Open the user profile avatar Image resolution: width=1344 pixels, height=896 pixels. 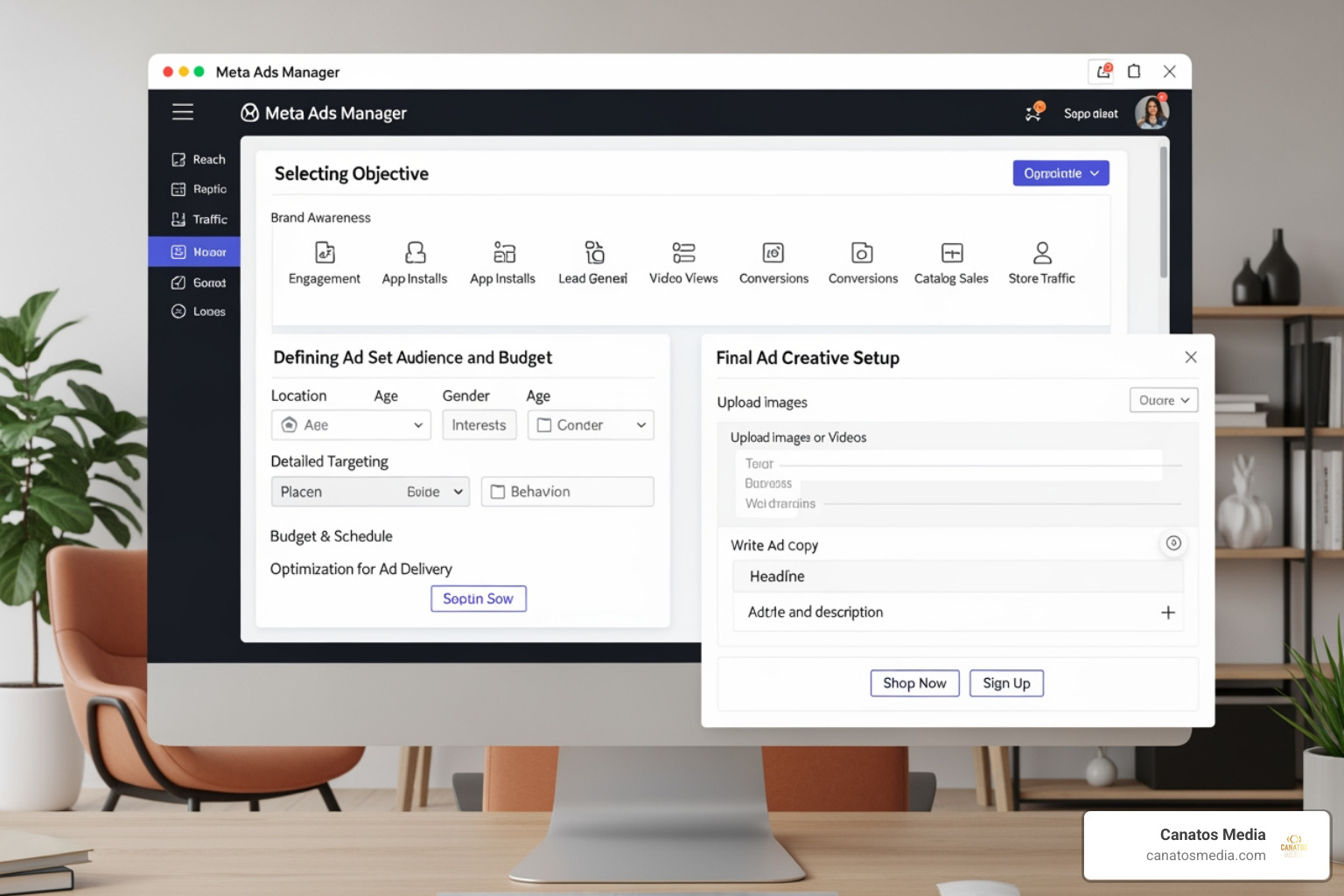(x=1151, y=112)
